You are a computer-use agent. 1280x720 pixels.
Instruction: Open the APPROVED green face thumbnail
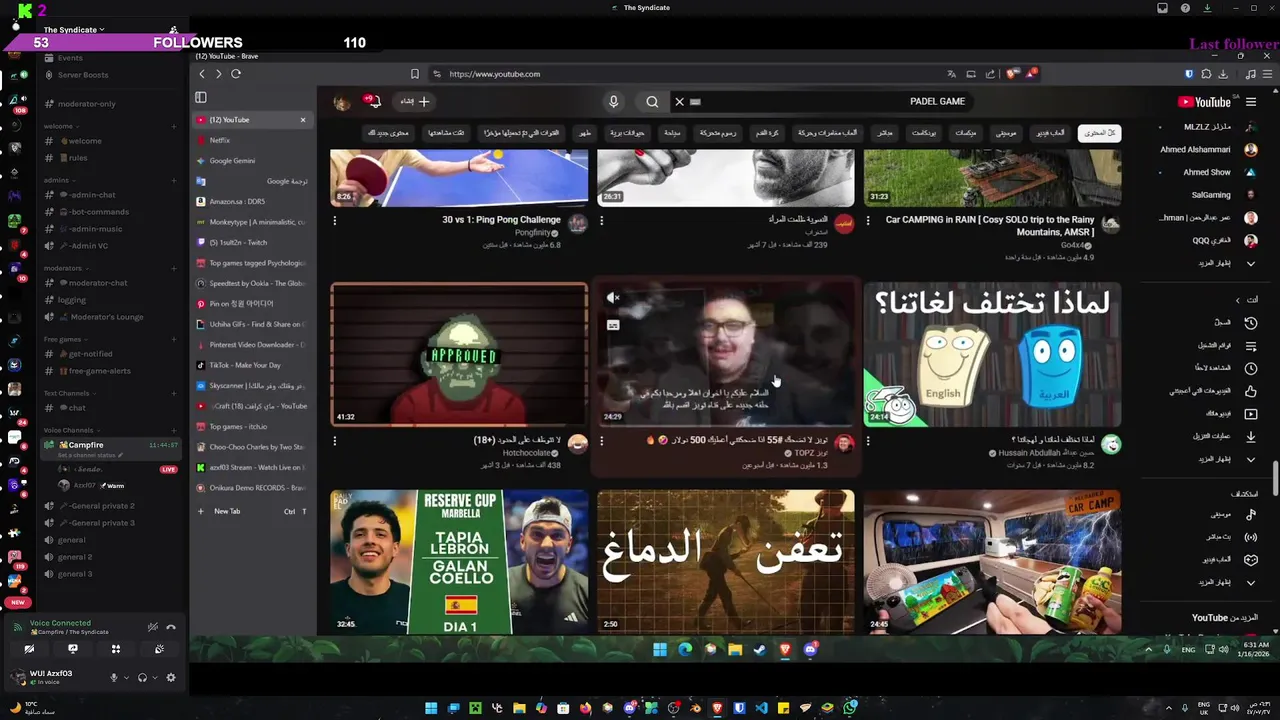(x=459, y=354)
